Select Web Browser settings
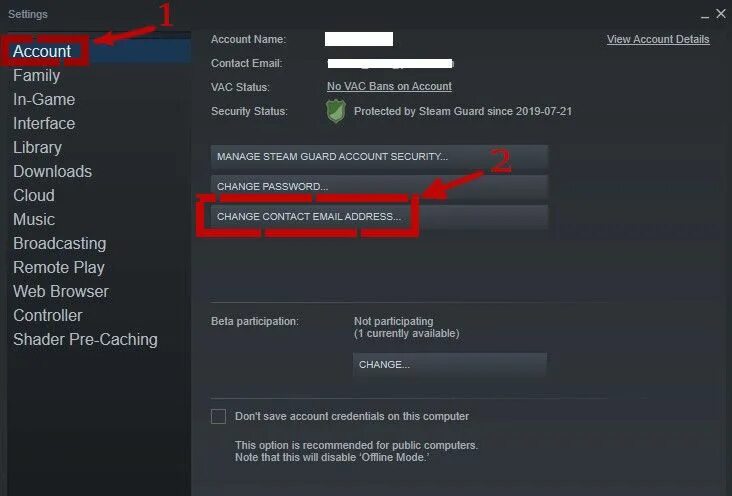This screenshot has height=496, width=732. point(61,291)
